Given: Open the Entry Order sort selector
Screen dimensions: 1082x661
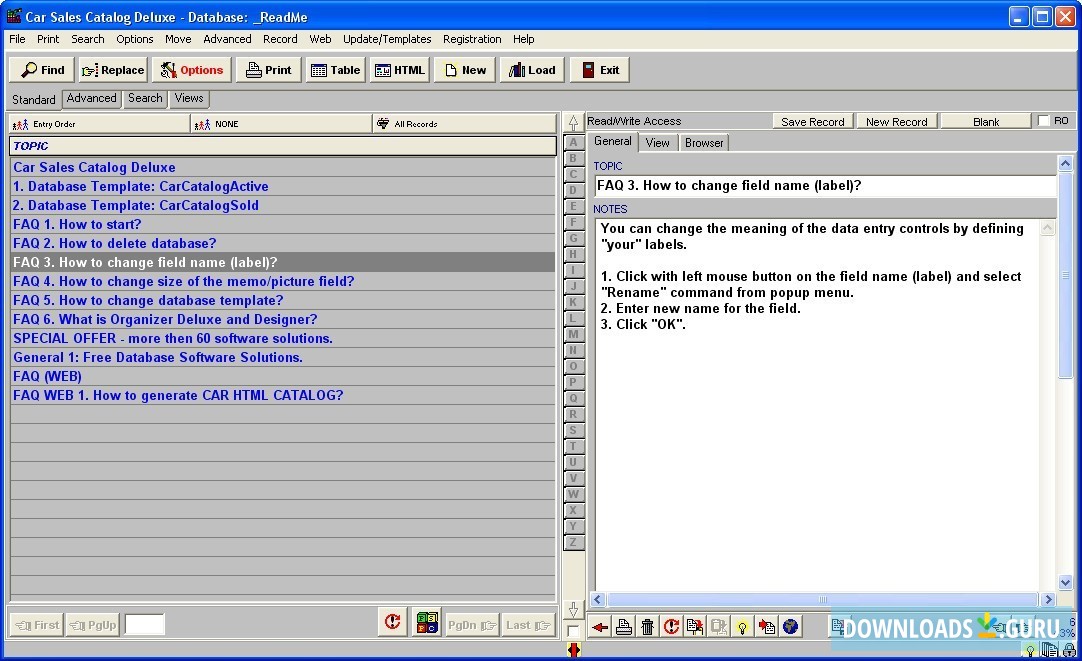Looking at the screenshot, I should pos(99,124).
